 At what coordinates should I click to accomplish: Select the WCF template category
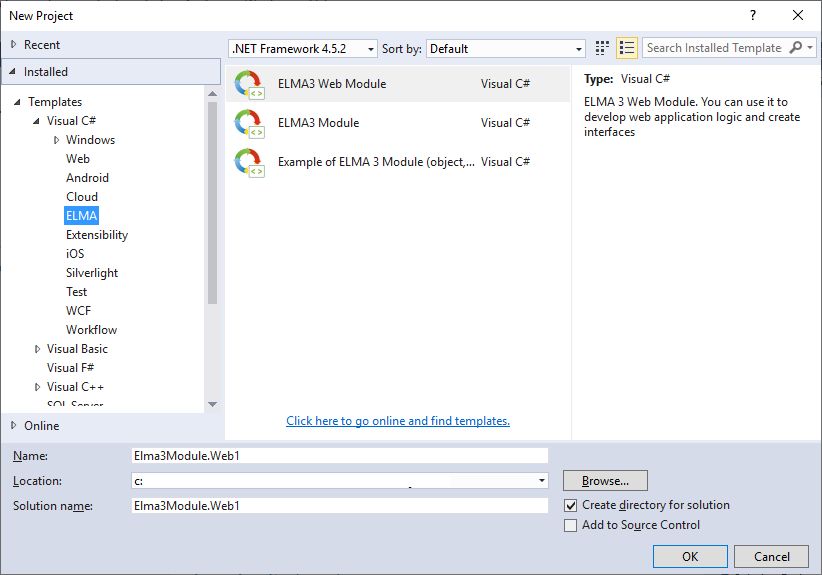tap(78, 311)
